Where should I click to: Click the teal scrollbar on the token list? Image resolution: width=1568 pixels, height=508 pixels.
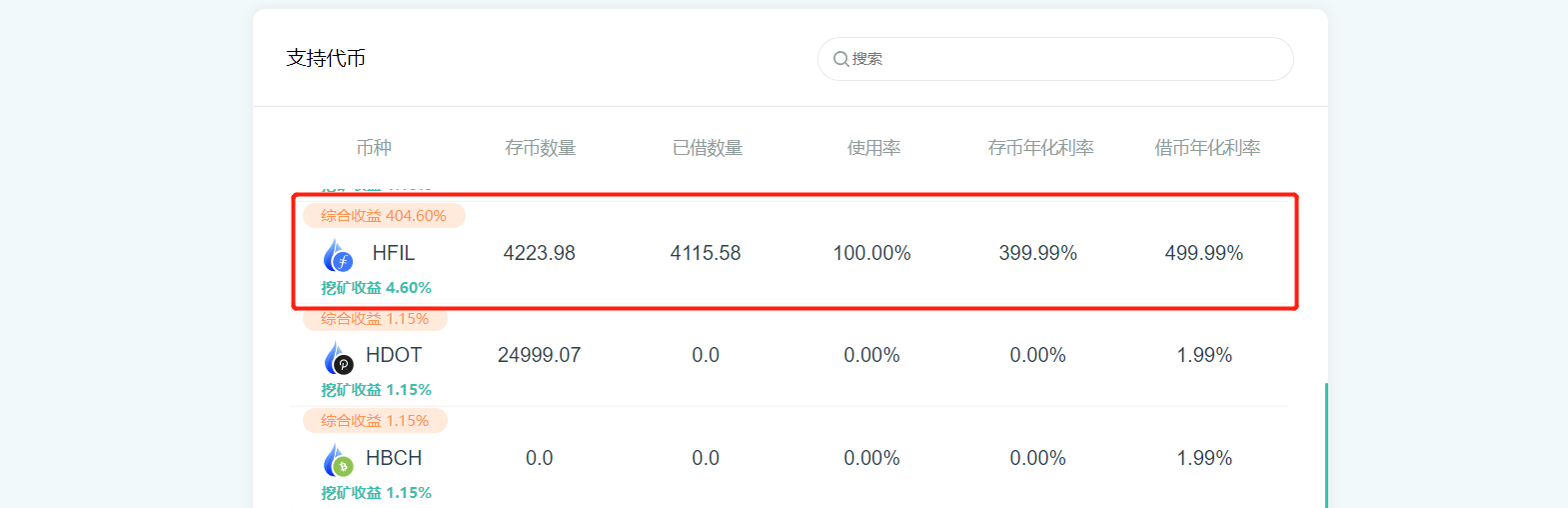pos(1326,445)
